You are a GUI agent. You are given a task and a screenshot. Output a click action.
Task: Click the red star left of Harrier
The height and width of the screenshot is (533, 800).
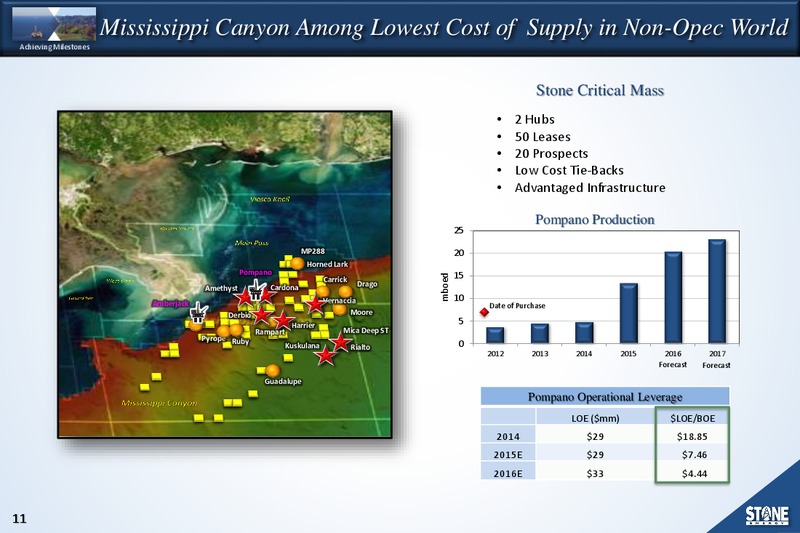(x=282, y=321)
